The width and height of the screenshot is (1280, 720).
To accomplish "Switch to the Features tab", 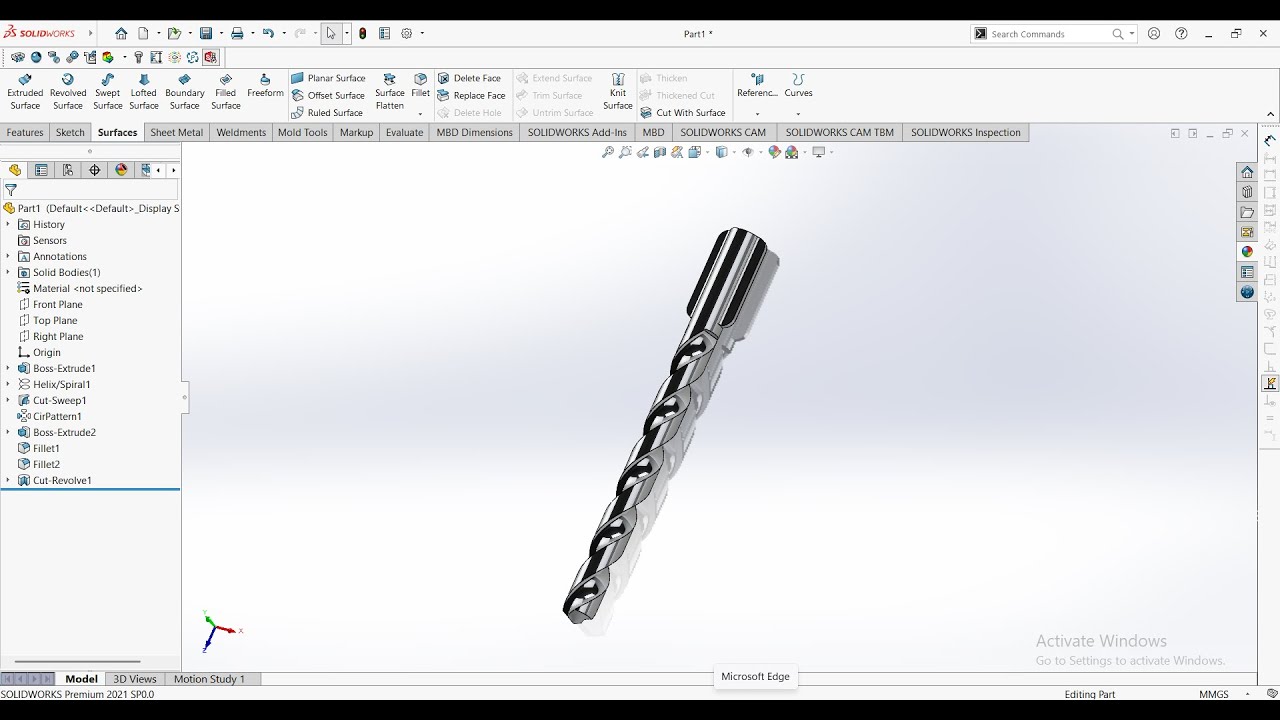I will tap(25, 132).
